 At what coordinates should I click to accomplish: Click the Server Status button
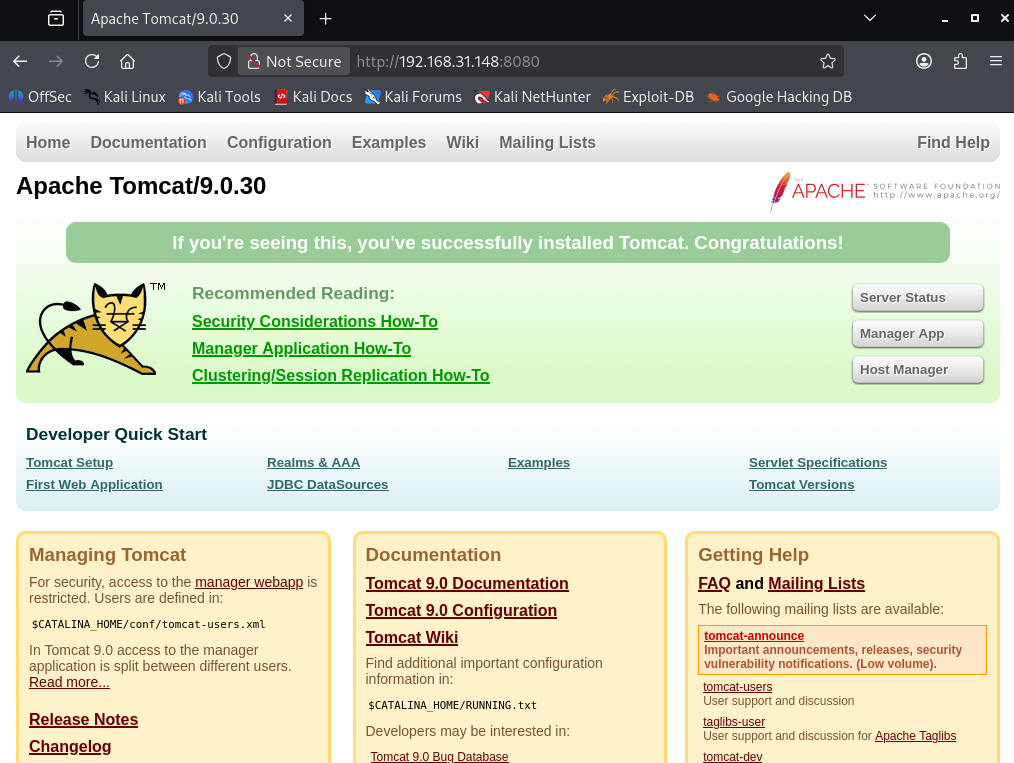[x=917, y=298]
